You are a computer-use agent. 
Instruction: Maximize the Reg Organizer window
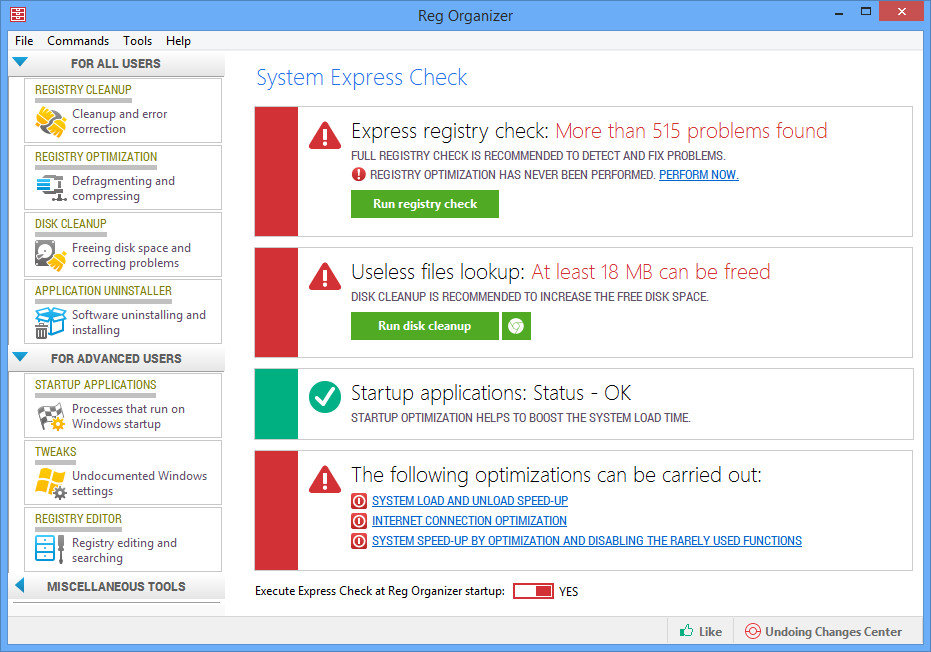(866, 11)
